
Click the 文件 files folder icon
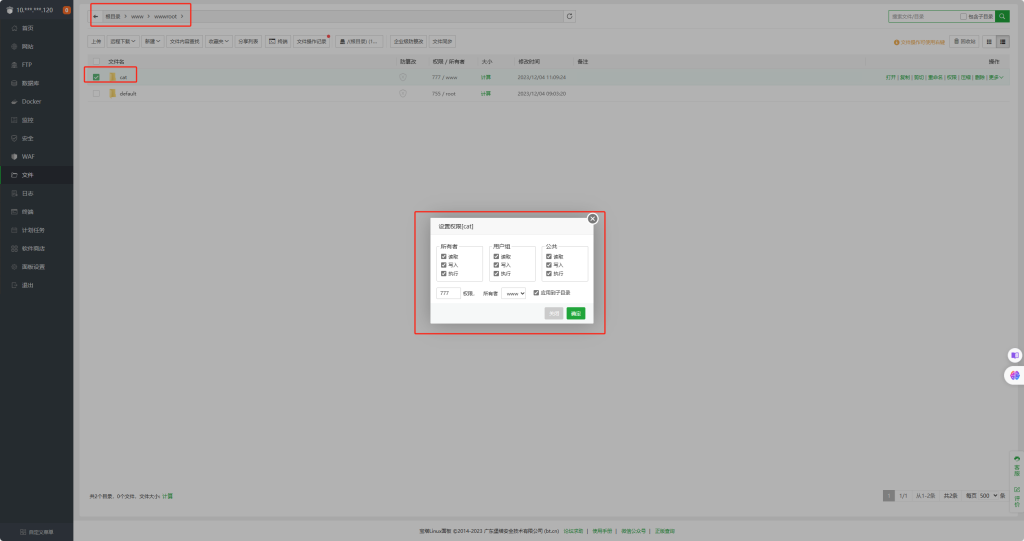14,175
